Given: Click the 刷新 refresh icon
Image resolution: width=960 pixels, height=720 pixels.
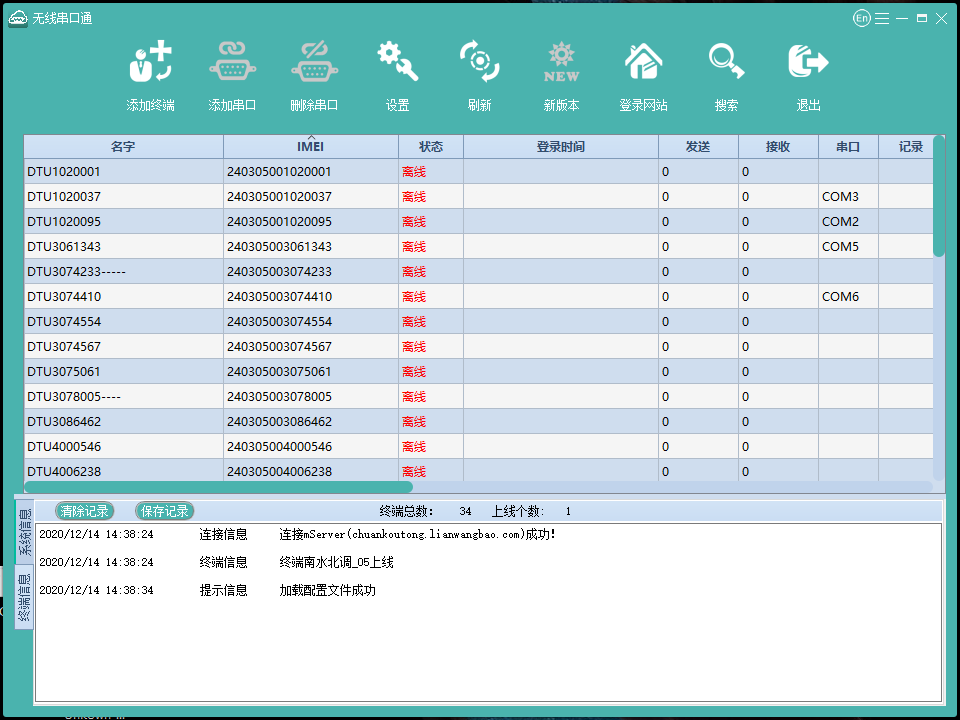Looking at the screenshot, I should (x=479, y=61).
